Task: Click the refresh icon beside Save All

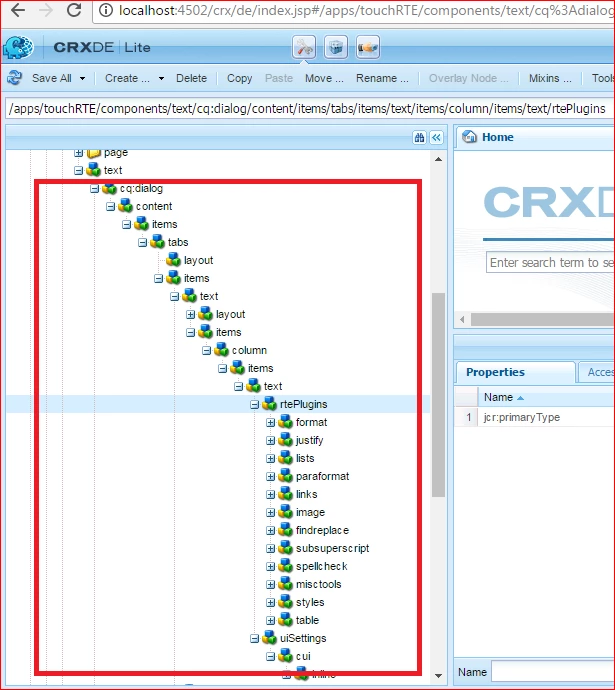Action: point(15,78)
